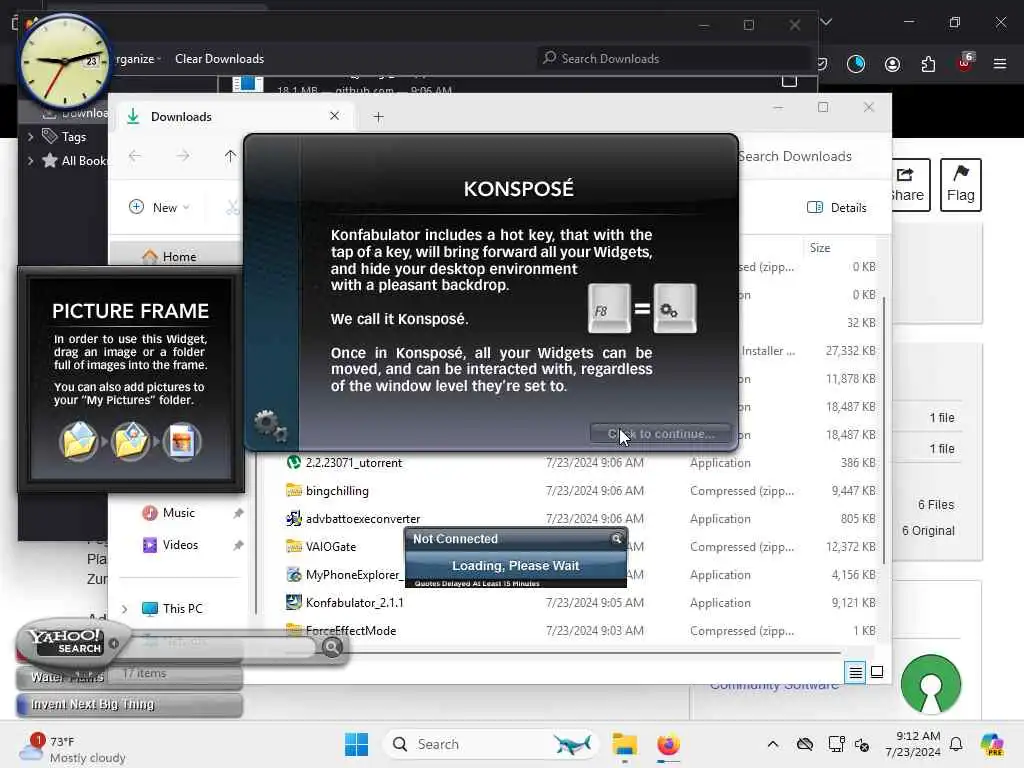Image resolution: width=1024 pixels, height=768 pixels.
Task: Open Music in File Explorer sidebar
Action: 179,513
